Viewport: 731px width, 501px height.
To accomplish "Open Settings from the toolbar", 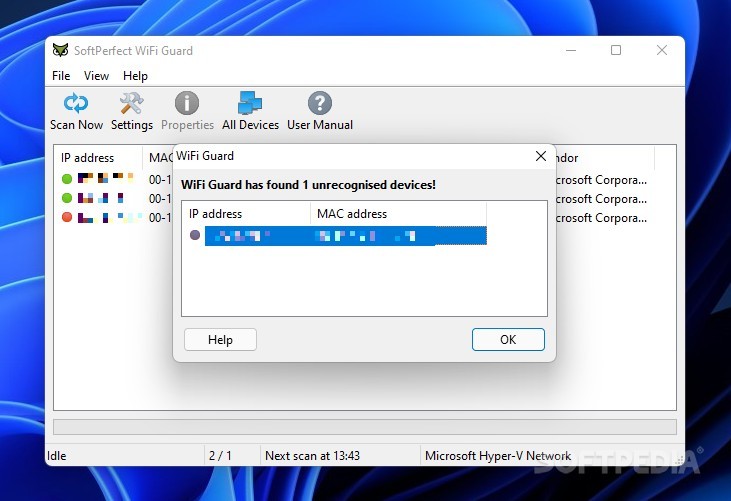I will [132, 111].
